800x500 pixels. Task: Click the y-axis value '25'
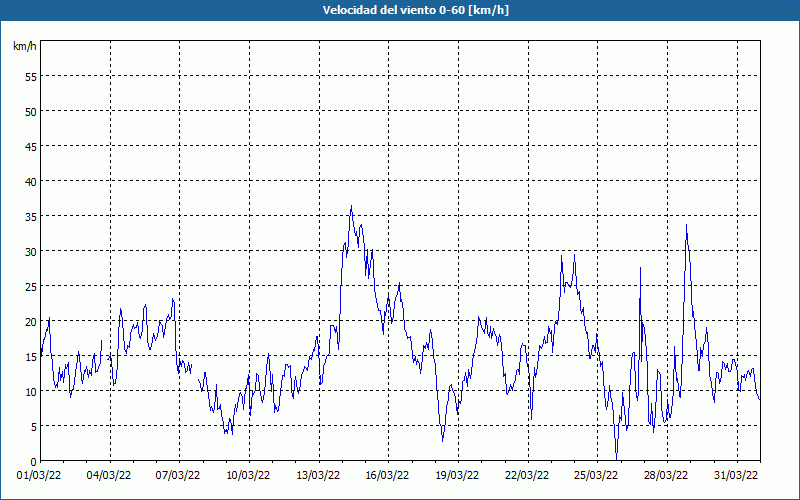tap(31, 287)
